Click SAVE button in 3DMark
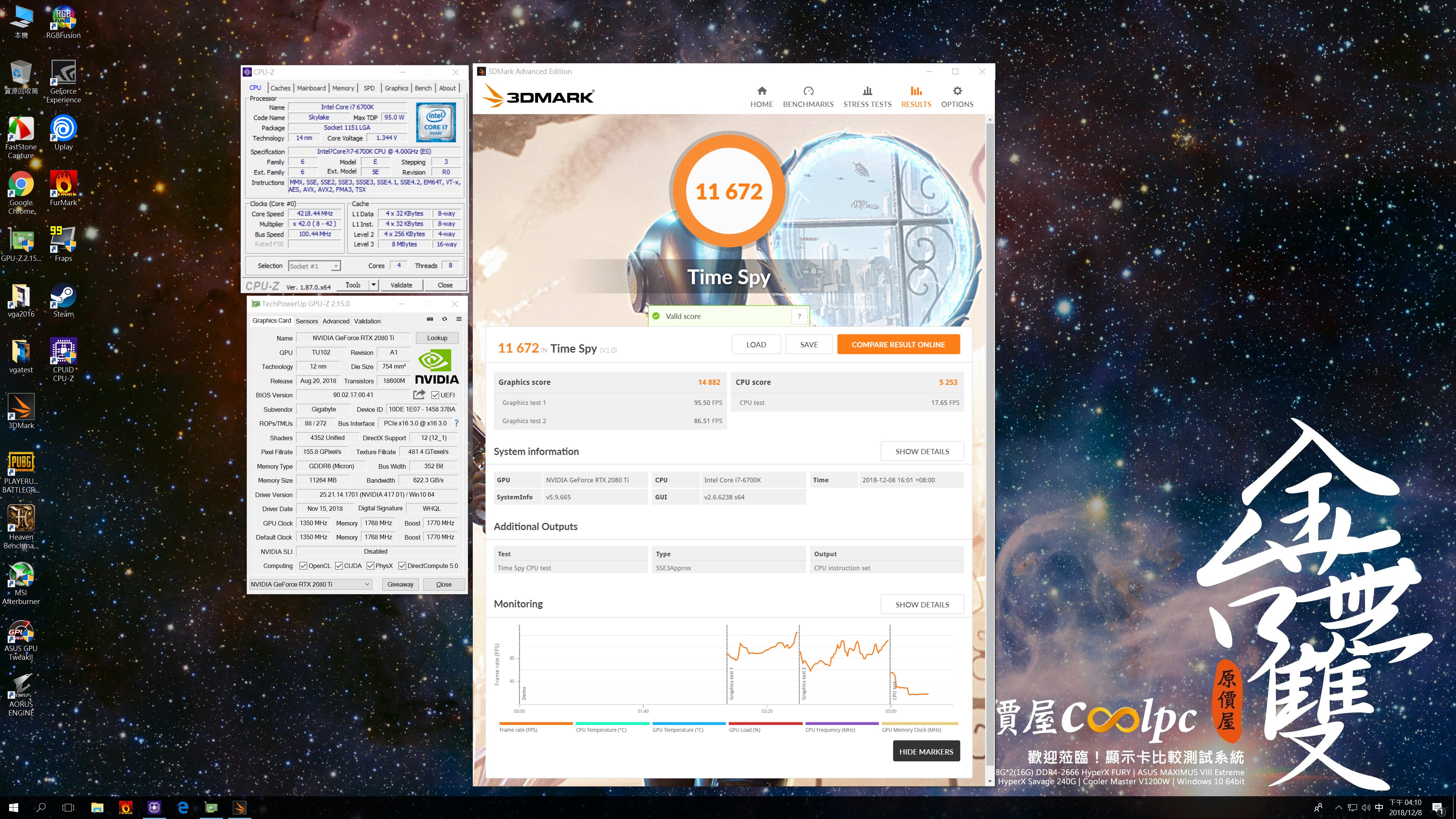 809,344
